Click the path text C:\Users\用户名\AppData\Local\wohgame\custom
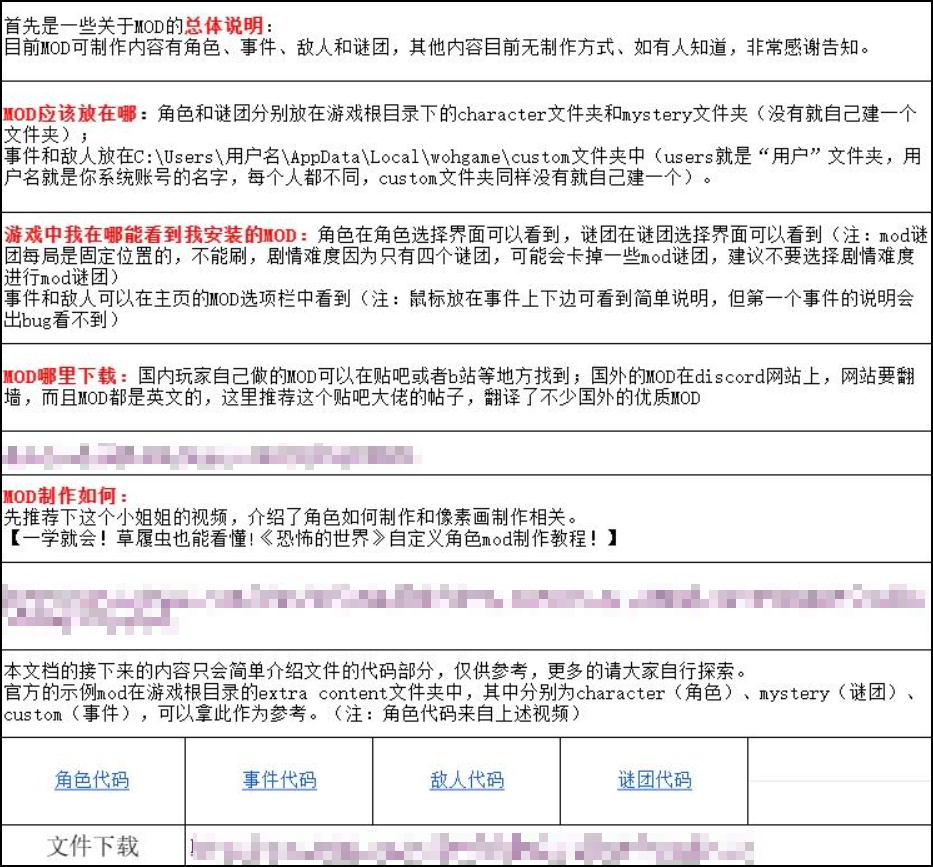933x867 pixels. [x=352, y=156]
